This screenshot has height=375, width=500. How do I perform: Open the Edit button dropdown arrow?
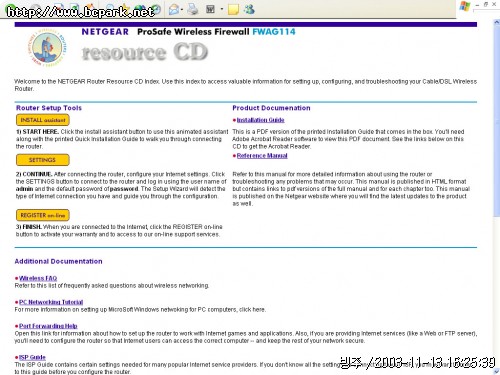222,9
